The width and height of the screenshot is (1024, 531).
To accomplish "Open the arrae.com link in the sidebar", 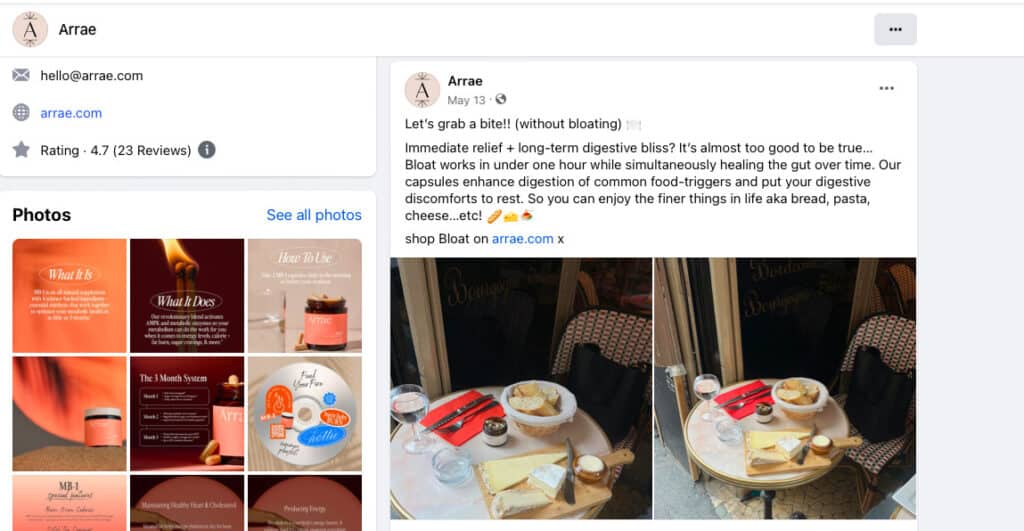I will pos(71,113).
